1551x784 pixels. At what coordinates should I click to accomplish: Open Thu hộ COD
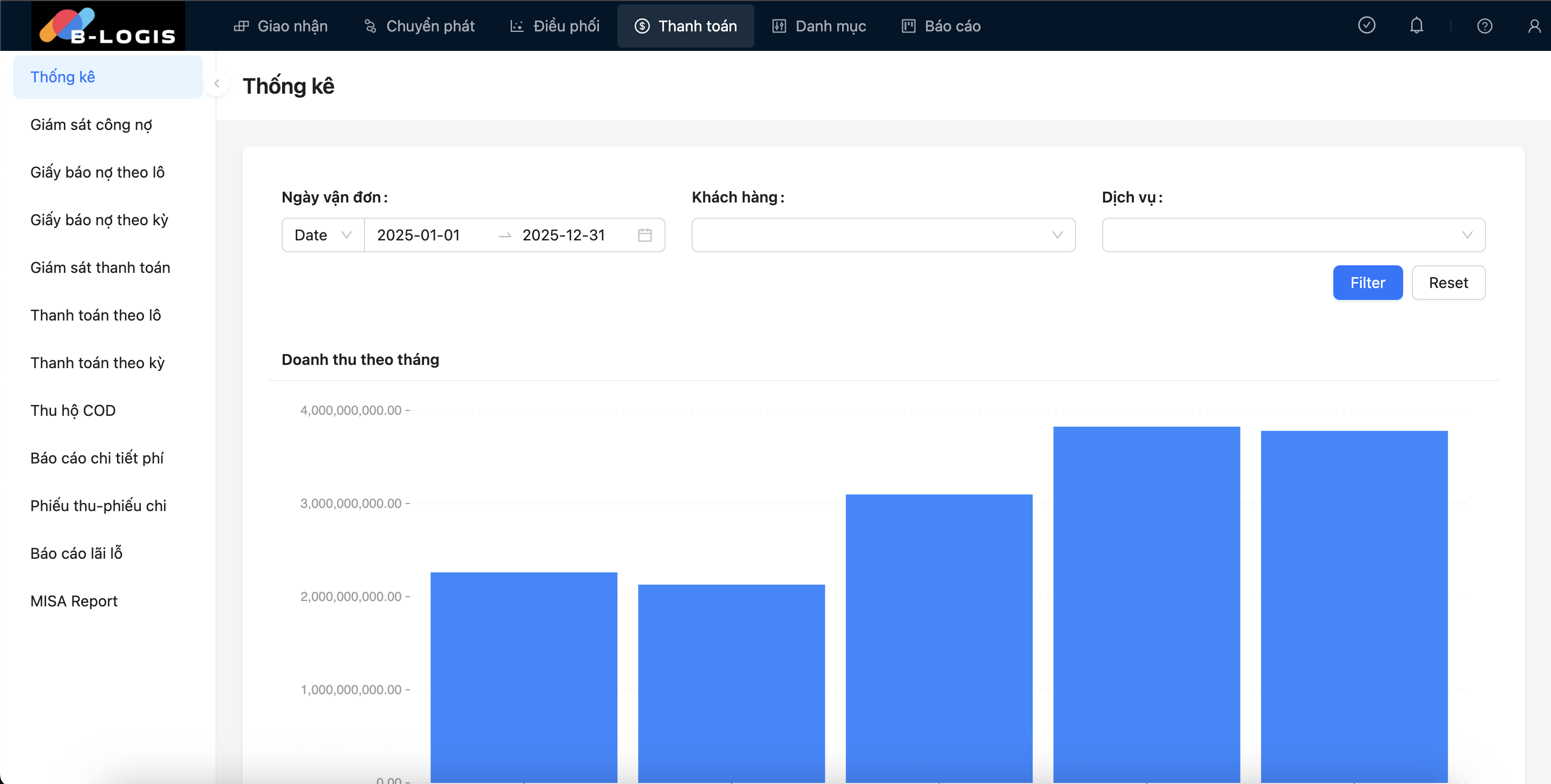coord(107,410)
